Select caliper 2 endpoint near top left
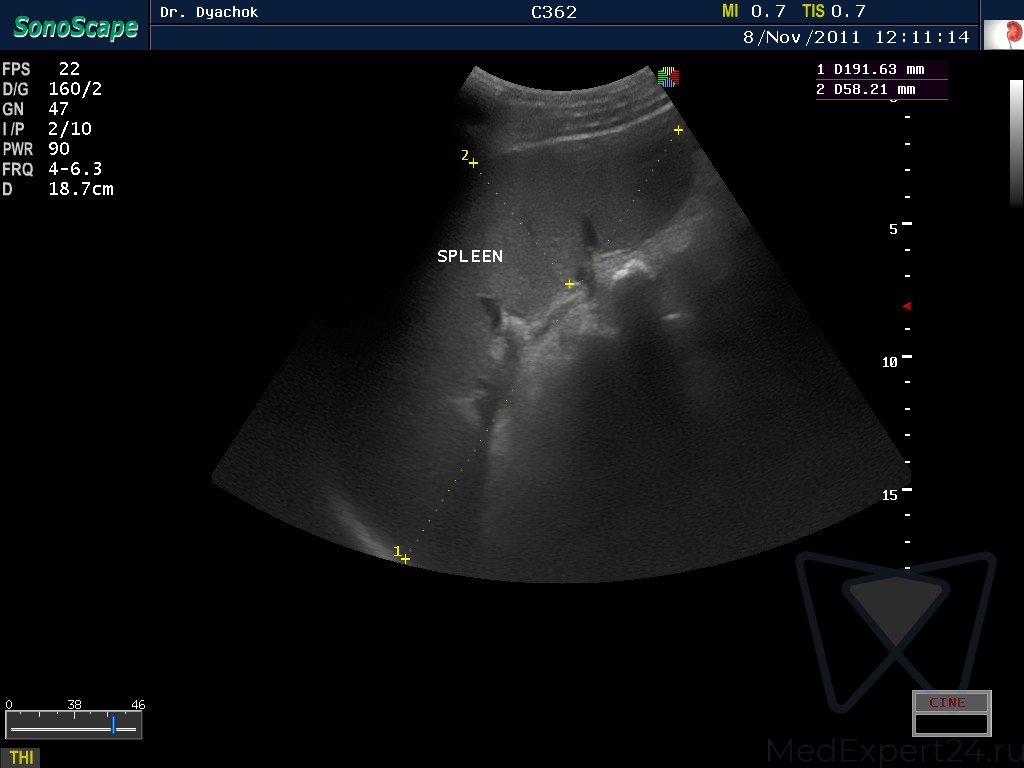 click(473, 162)
